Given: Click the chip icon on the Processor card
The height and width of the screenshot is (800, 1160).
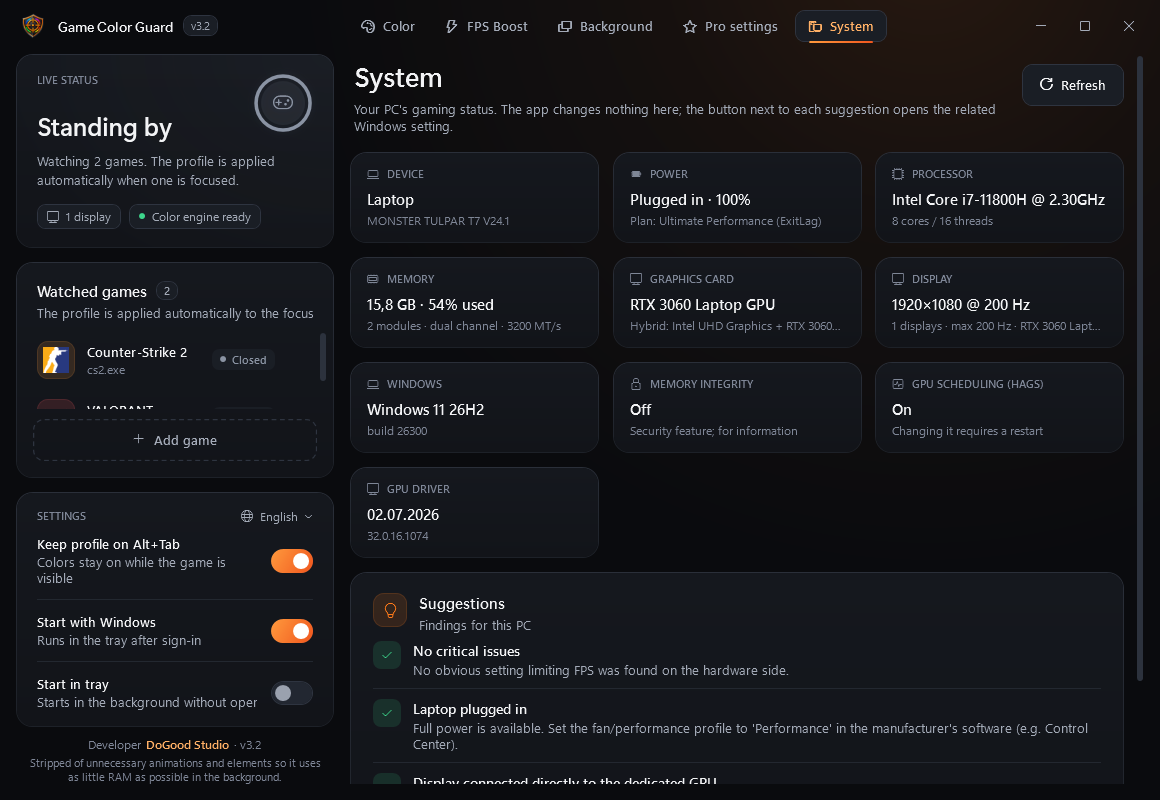Looking at the screenshot, I should [897, 174].
